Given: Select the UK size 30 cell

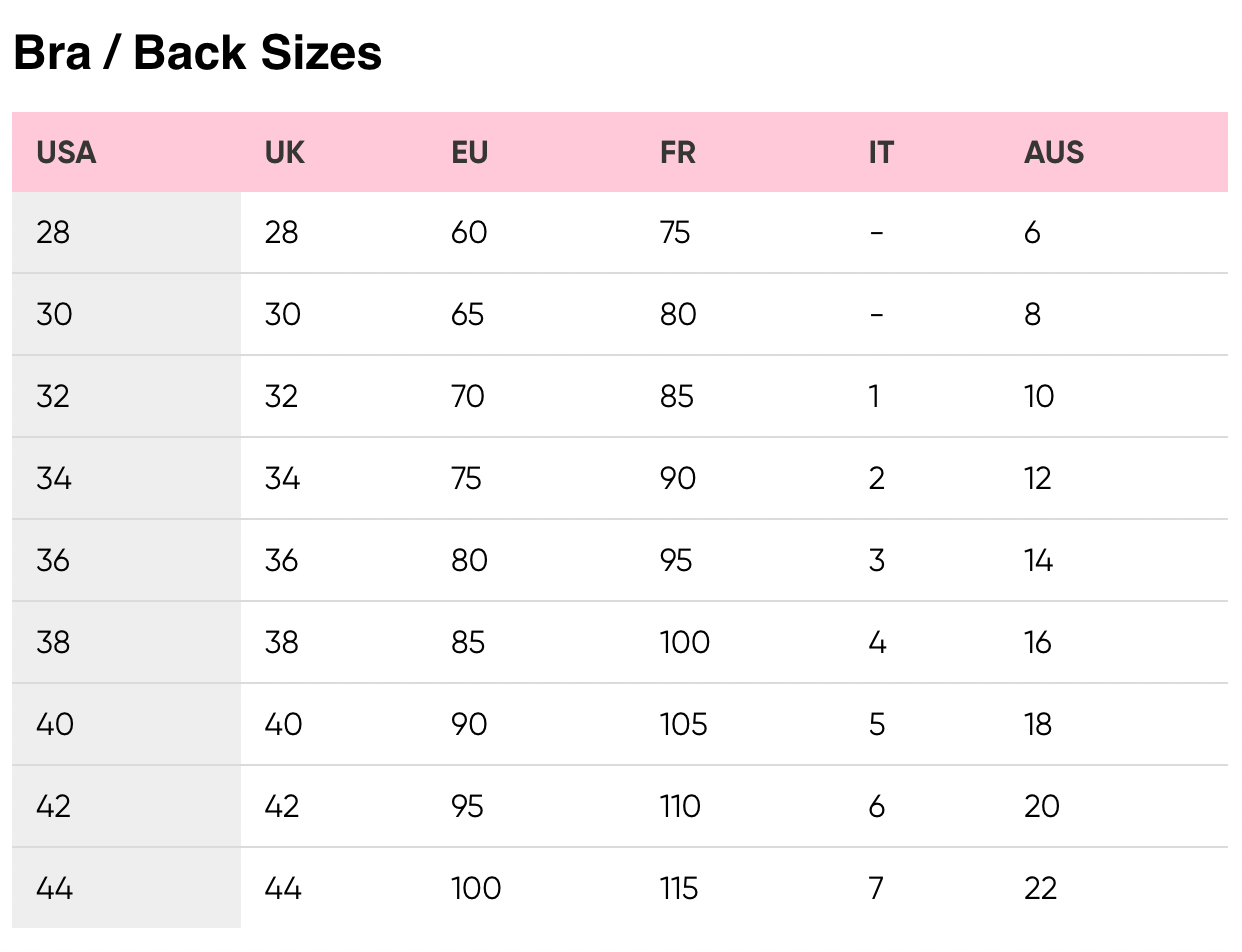Looking at the screenshot, I should 282,315.
